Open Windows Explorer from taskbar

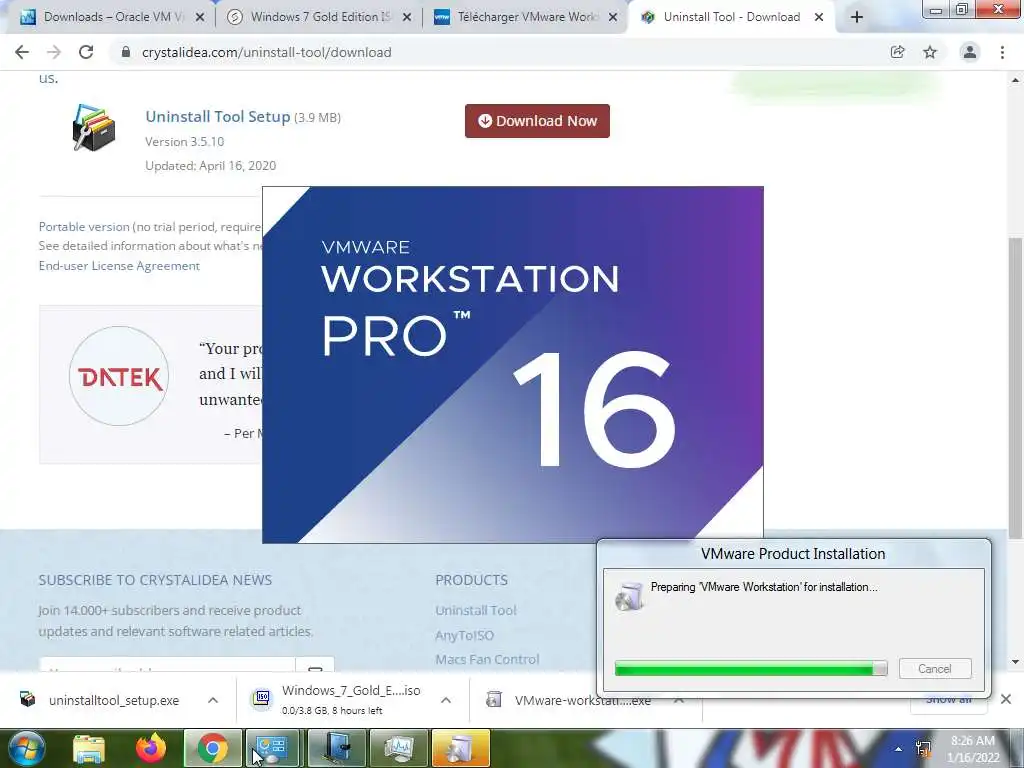(89, 748)
